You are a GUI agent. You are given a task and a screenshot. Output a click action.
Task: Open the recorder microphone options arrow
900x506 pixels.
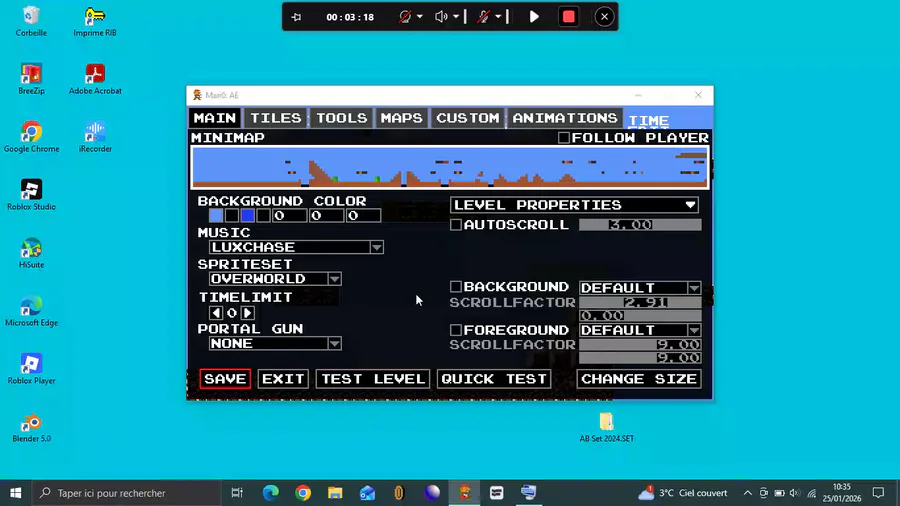pos(498,17)
